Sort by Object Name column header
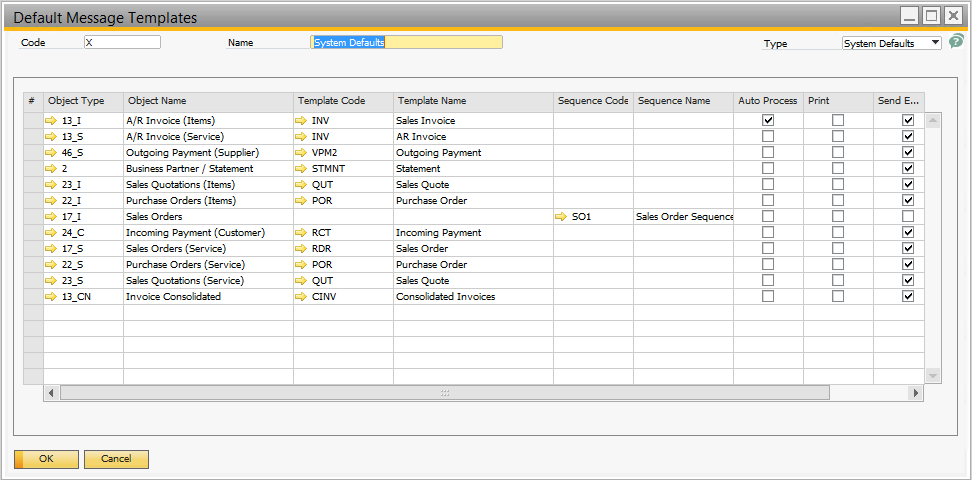The height and width of the screenshot is (480, 972). 208,102
